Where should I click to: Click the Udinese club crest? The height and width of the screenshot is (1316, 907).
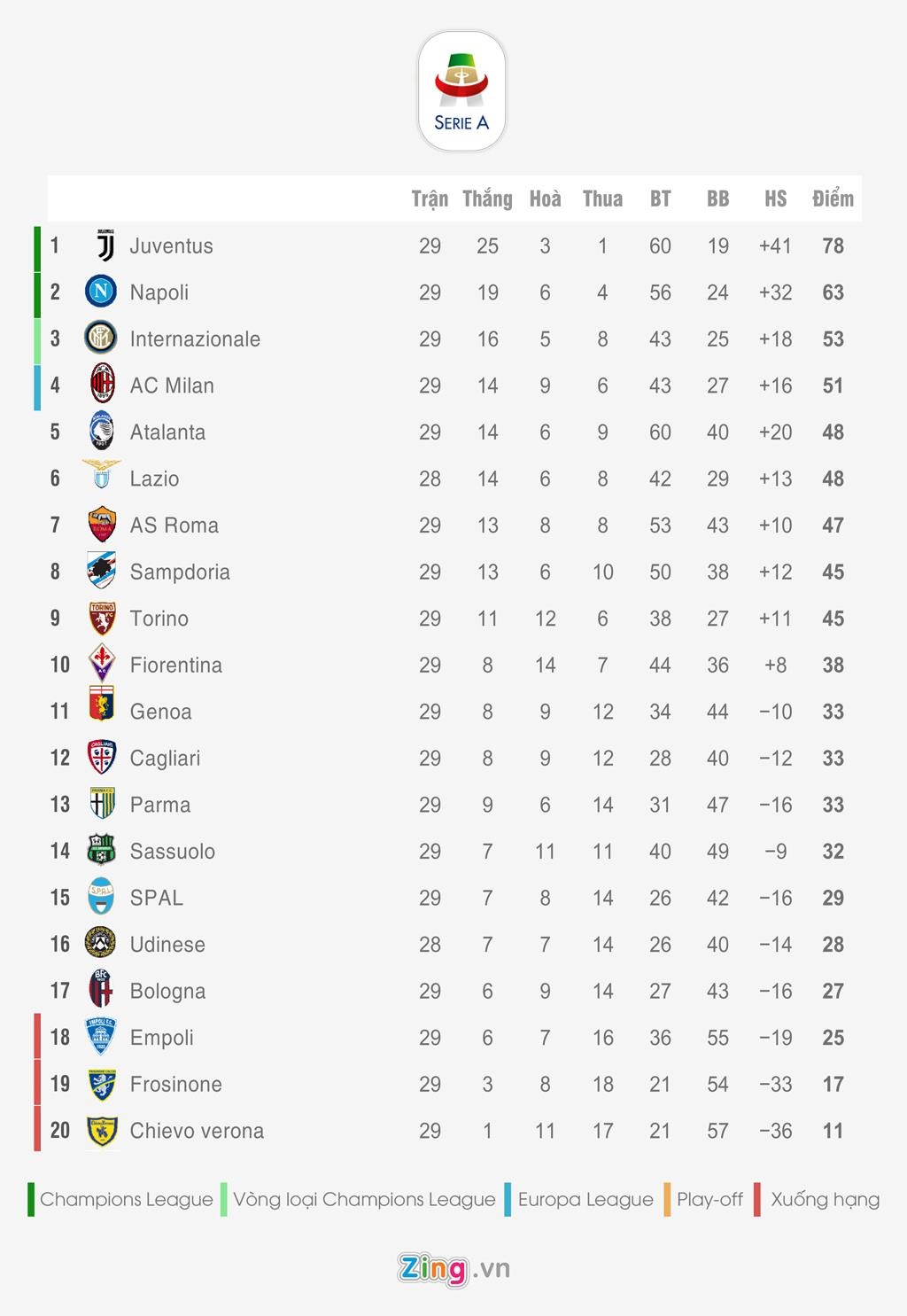click(x=100, y=943)
